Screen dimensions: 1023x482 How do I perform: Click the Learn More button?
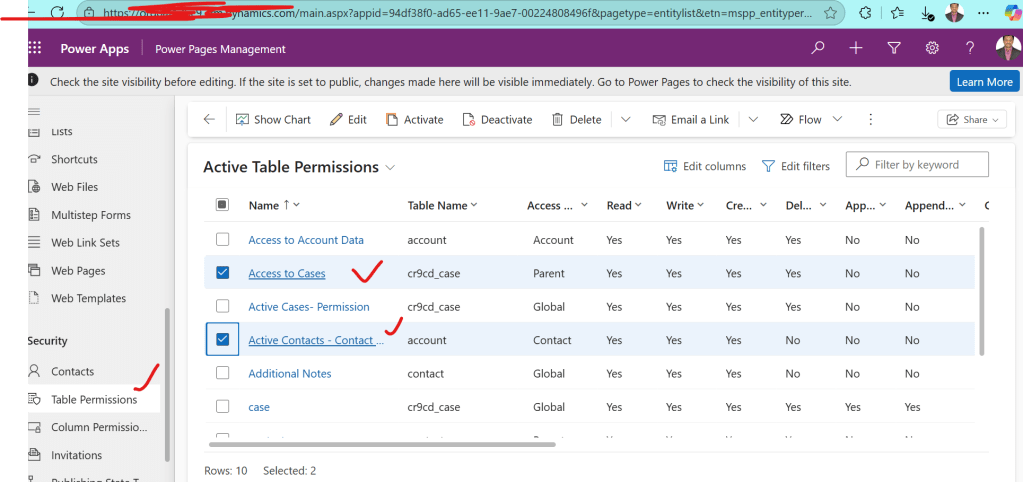[x=984, y=82]
